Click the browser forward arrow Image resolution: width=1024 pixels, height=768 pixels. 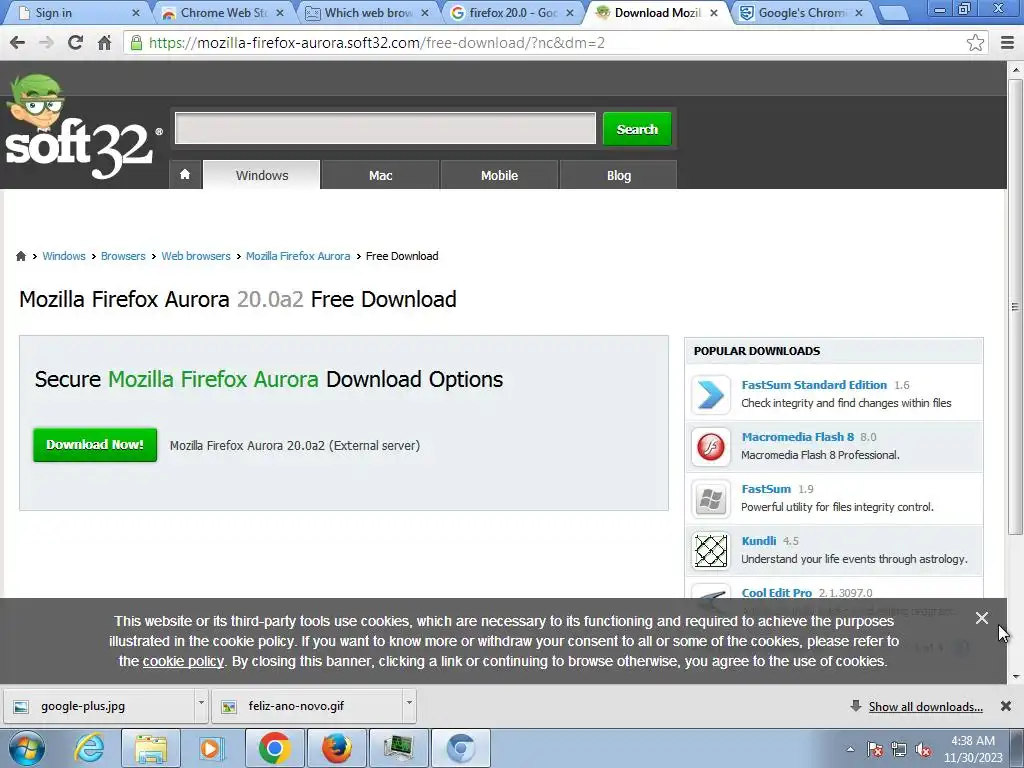pos(46,43)
